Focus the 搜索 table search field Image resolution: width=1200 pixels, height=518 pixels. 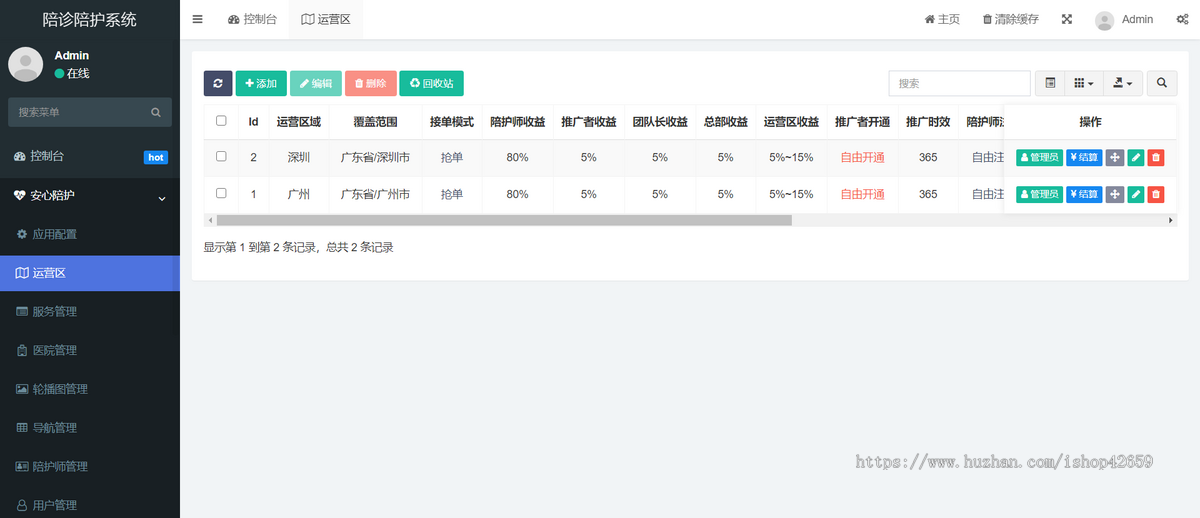coord(959,84)
